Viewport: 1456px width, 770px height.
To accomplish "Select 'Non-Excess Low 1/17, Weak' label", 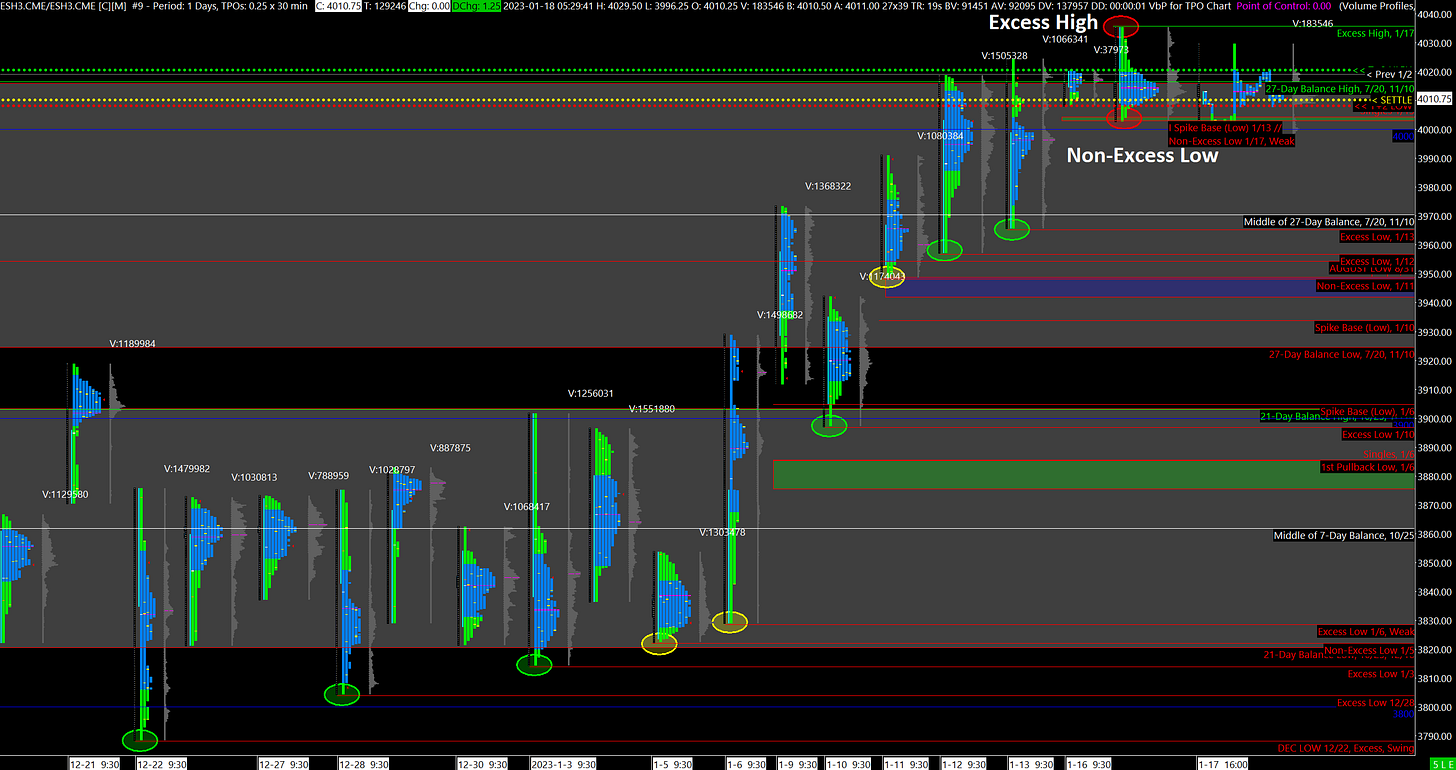I will click(x=1231, y=141).
